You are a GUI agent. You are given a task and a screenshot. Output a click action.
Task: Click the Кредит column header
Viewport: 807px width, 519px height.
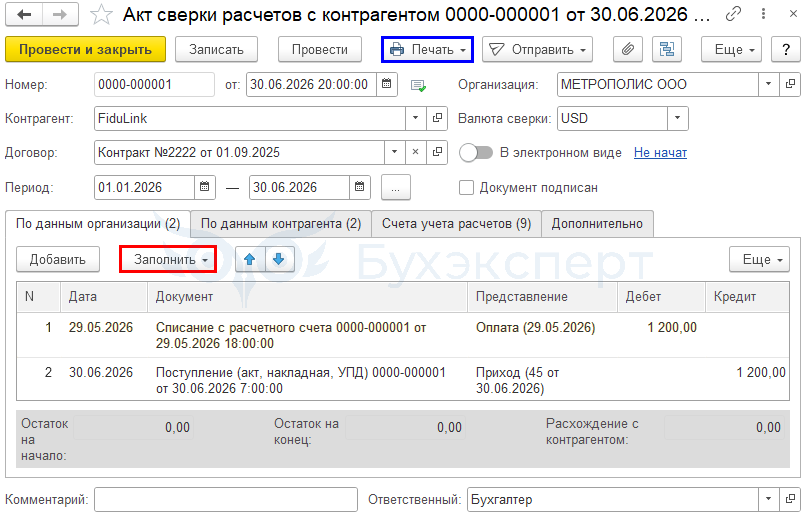click(x=747, y=297)
